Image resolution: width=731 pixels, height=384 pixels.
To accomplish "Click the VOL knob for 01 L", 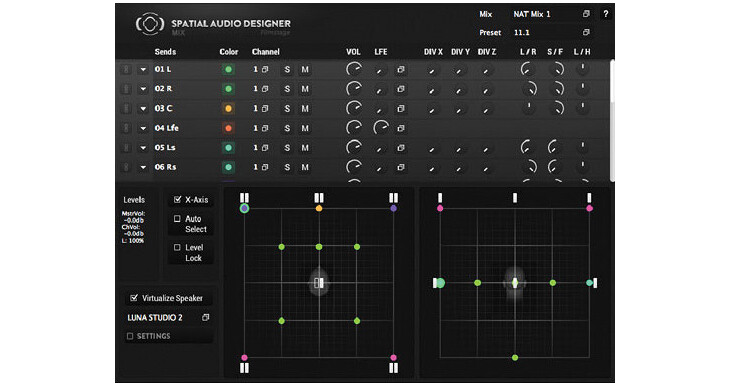I will tap(353, 69).
